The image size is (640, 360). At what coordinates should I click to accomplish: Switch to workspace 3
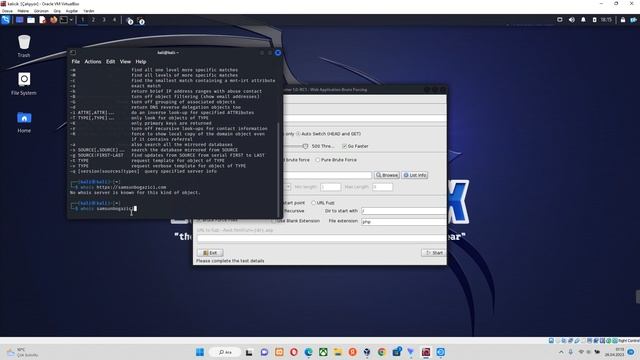point(104,20)
